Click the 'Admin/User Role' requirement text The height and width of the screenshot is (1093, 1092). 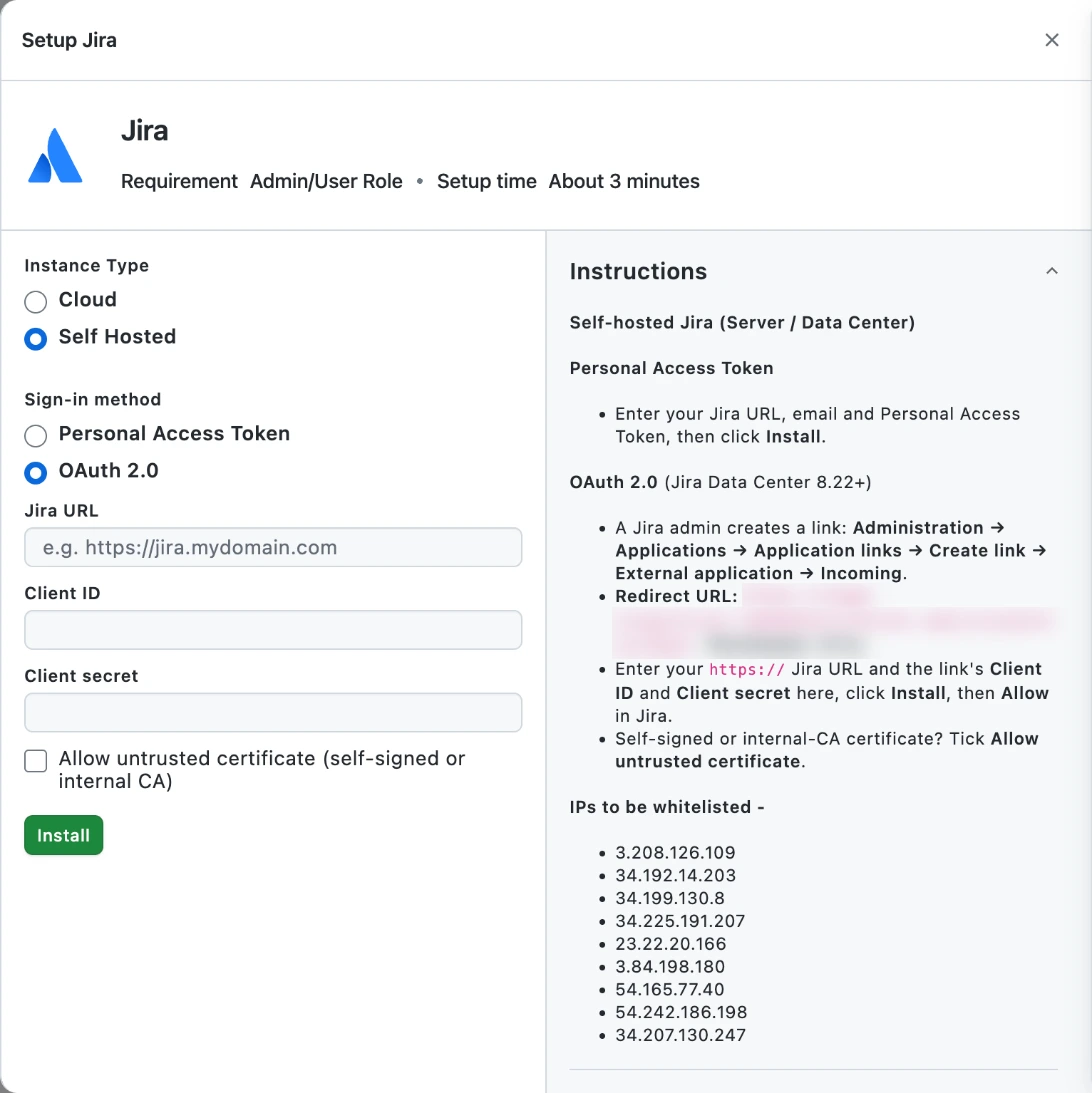tap(326, 181)
